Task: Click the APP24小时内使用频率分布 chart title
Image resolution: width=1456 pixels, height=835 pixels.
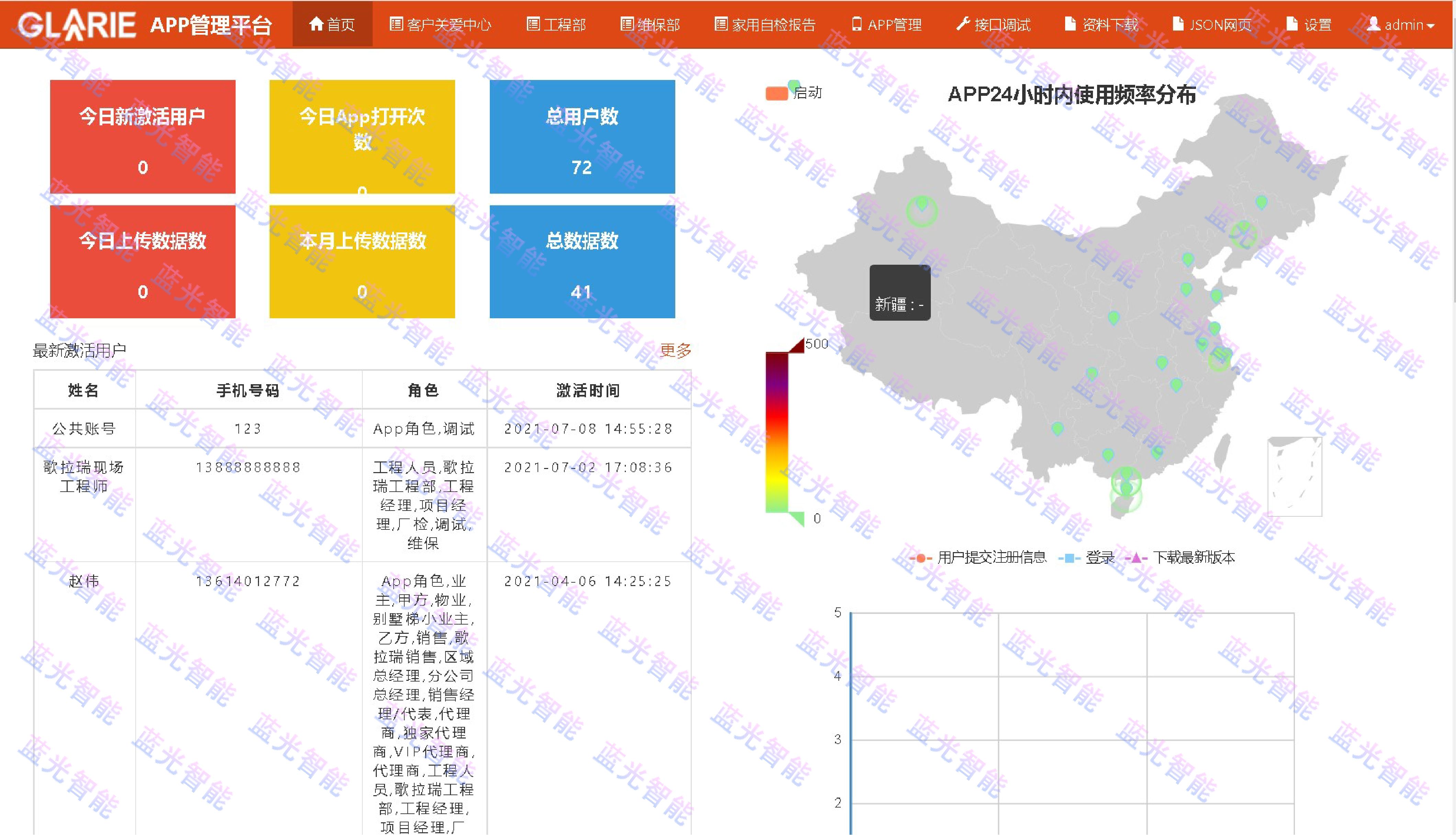Action: click(x=1072, y=95)
